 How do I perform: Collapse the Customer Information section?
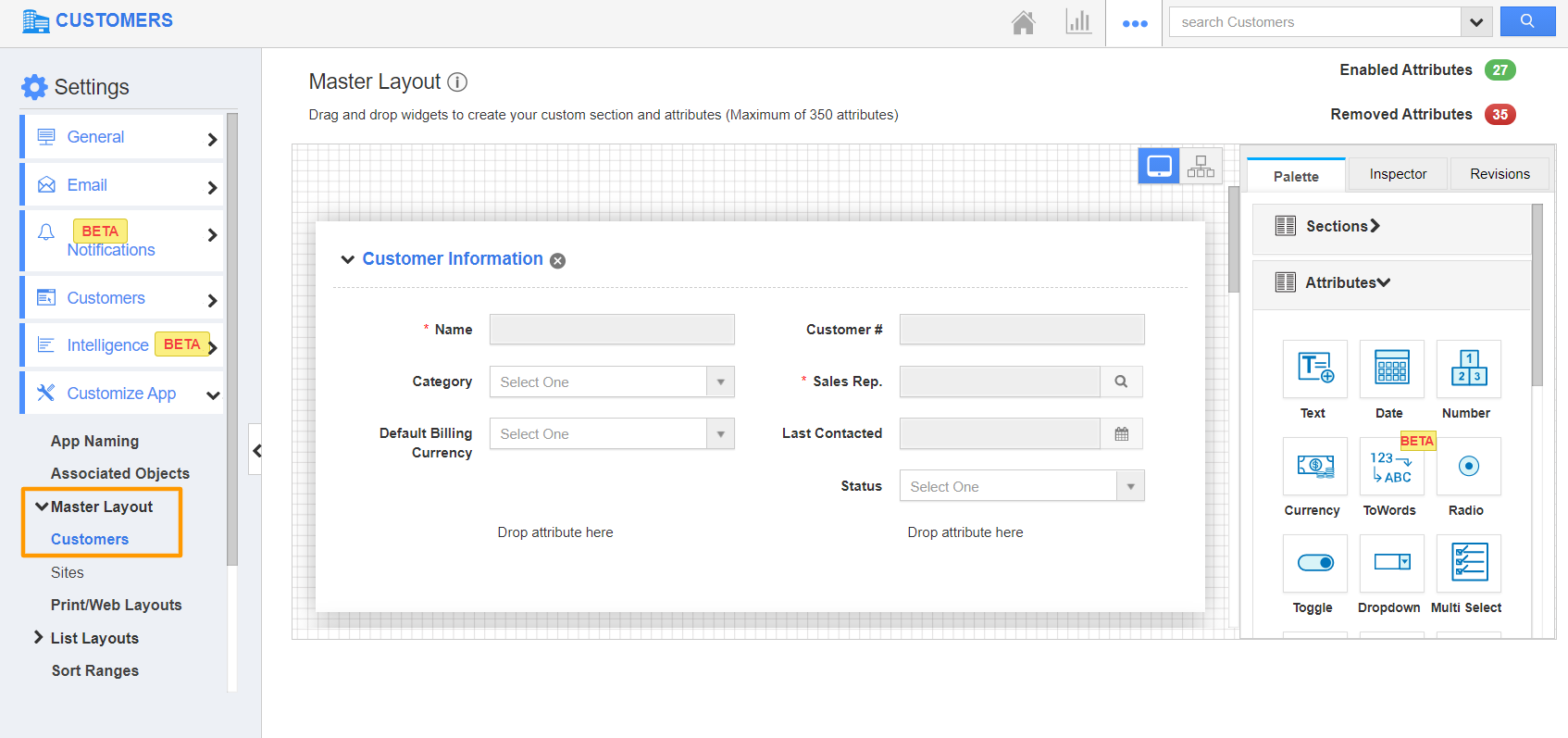click(x=348, y=259)
